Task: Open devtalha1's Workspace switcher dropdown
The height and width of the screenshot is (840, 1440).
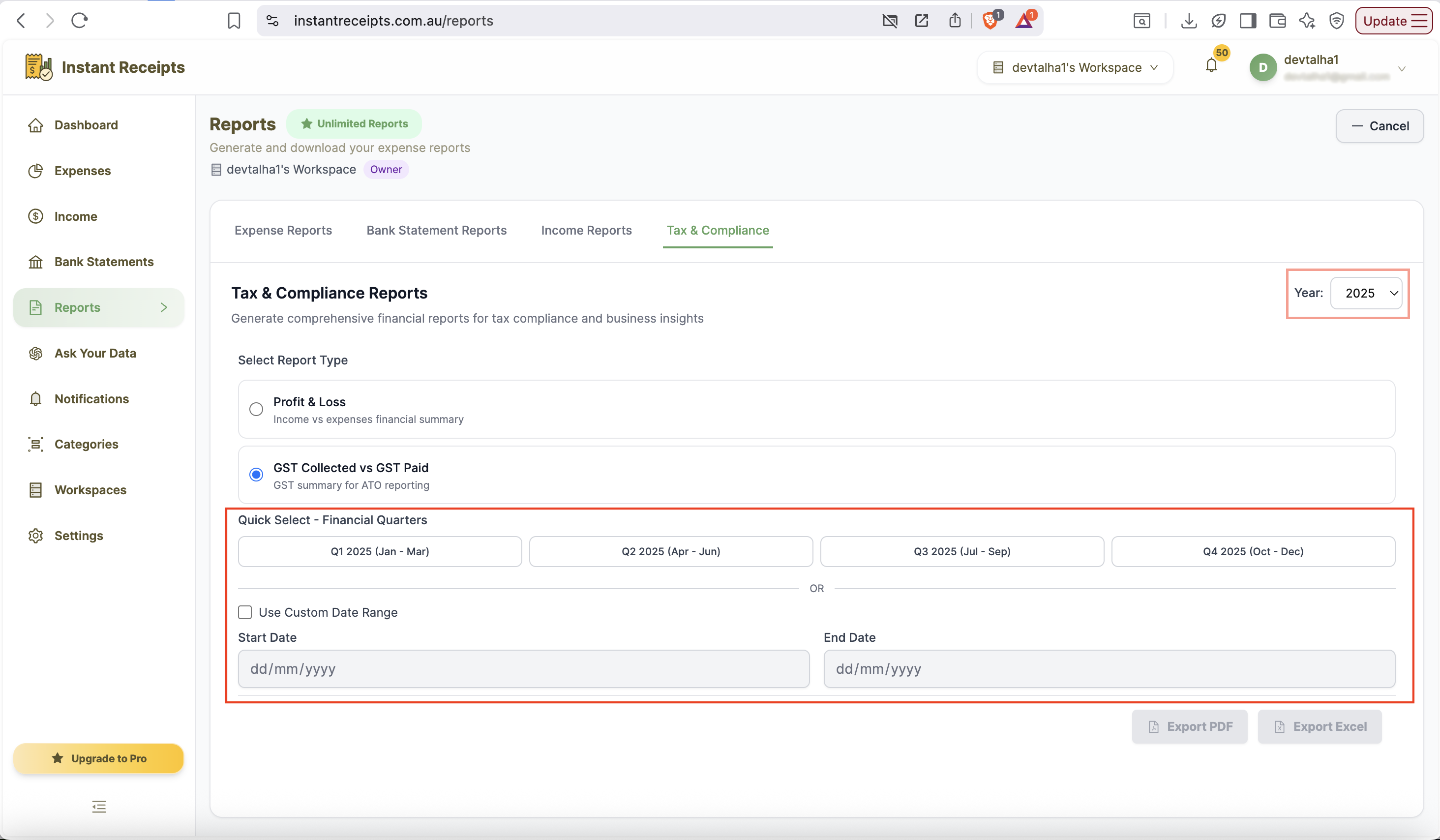Action: click(1076, 67)
